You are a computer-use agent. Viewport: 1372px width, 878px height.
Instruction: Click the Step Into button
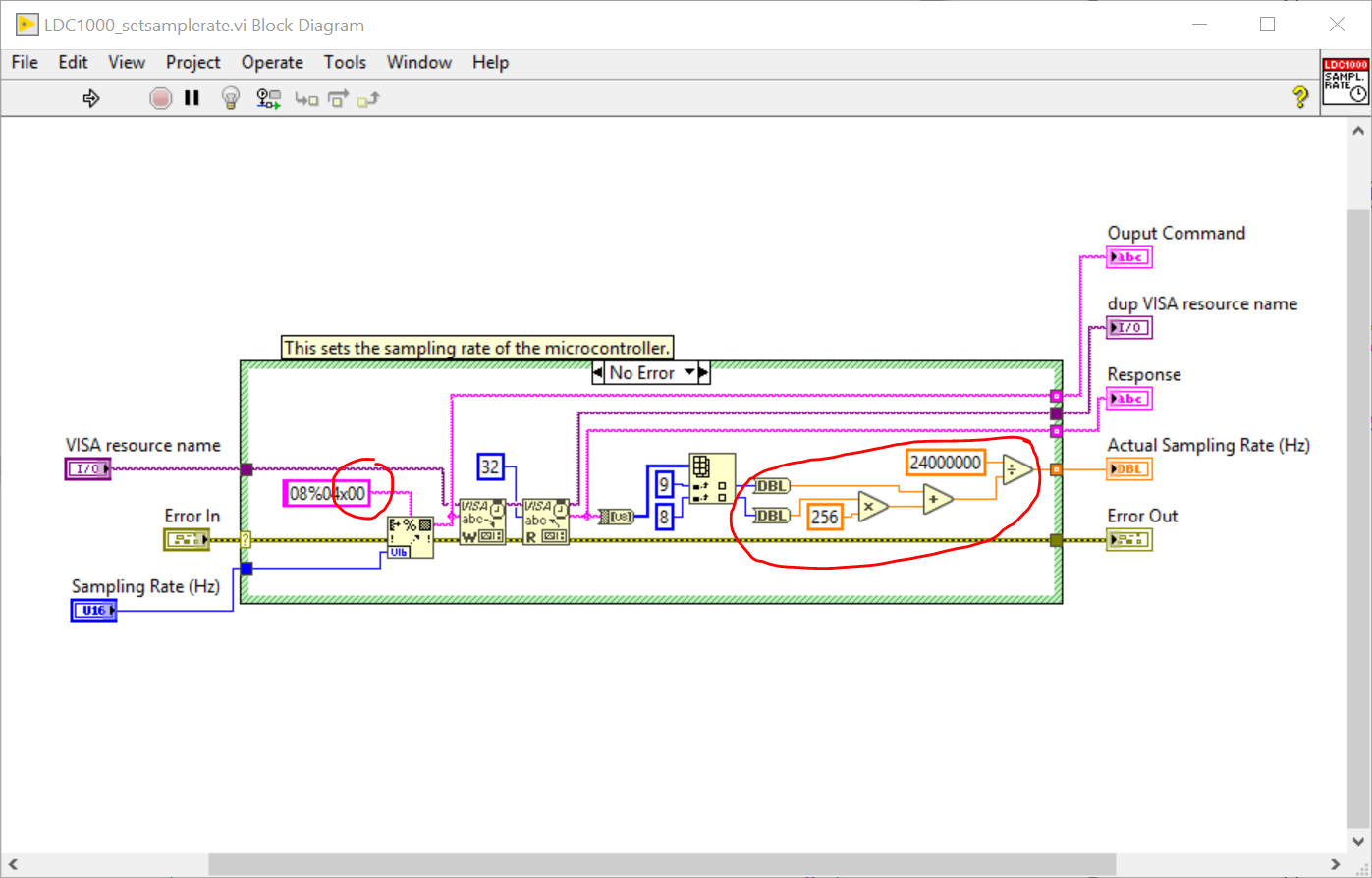point(307,99)
